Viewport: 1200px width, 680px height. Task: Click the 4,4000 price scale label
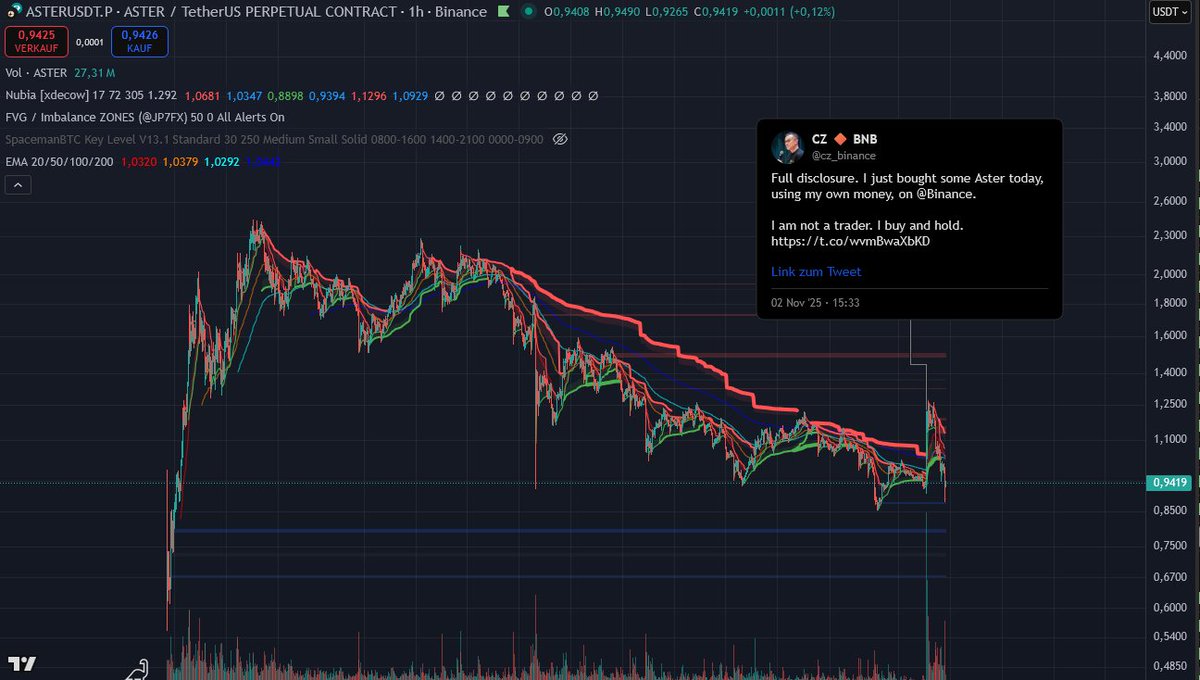(1169, 56)
